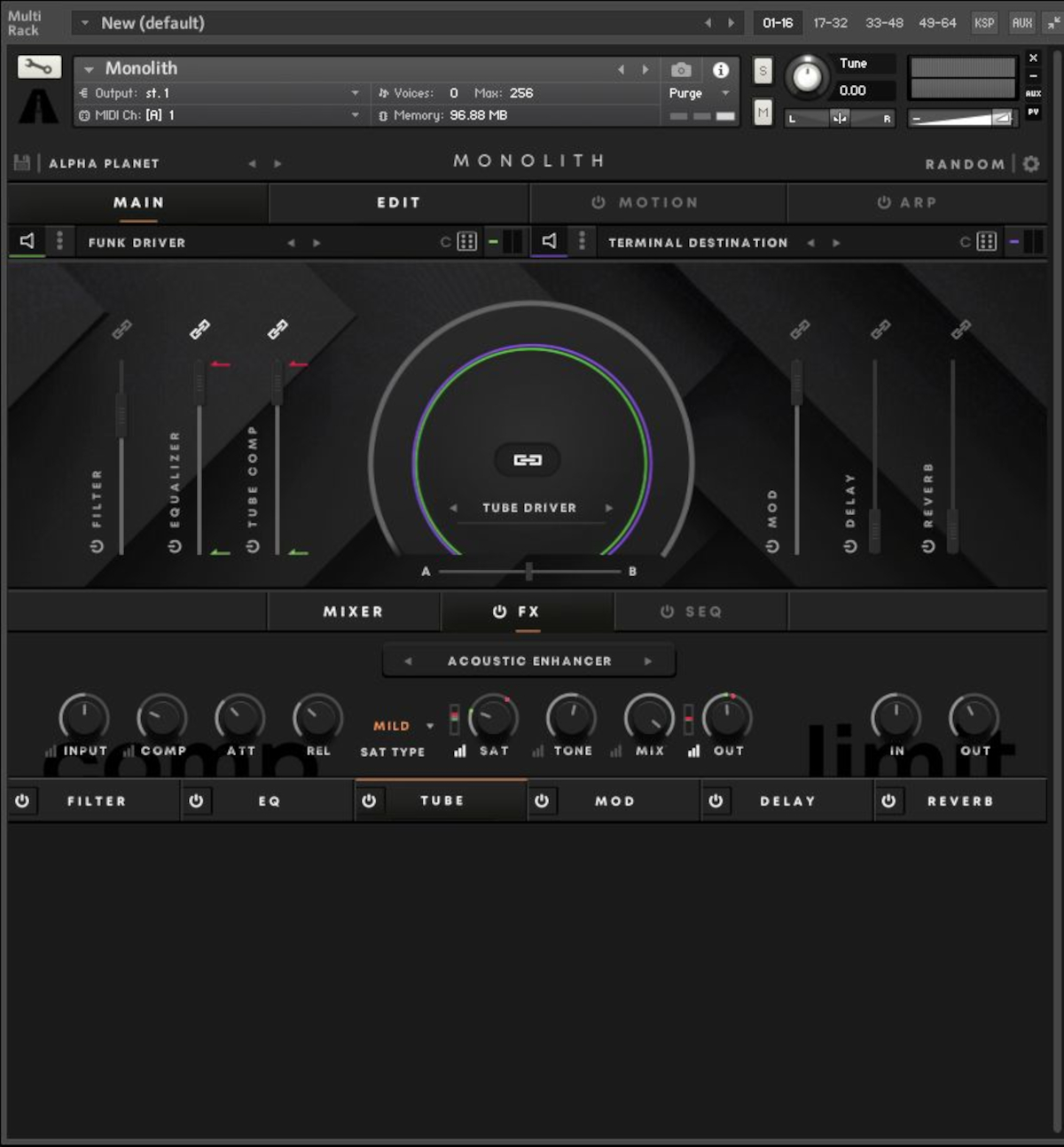Open the Output st.1 dropdown
Image resolution: width=1064 pixels, height=1147 pixels.
(x=220, y=93)
